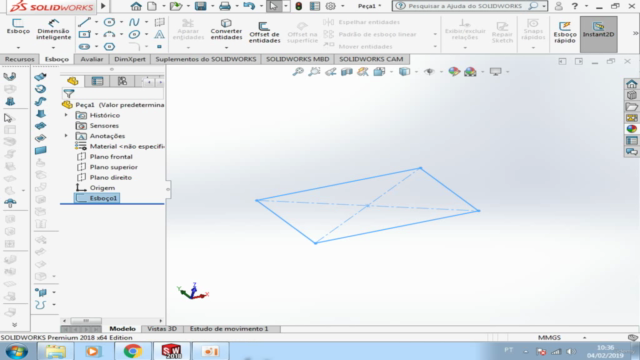Select the Corner Rectangle tool
The width and height of the screenshot is (640, 360).
(84, 34)
